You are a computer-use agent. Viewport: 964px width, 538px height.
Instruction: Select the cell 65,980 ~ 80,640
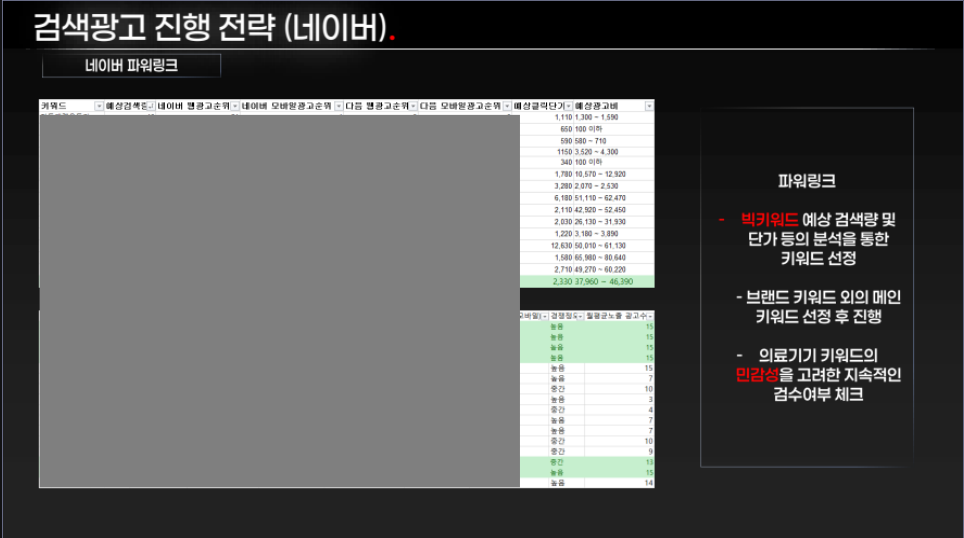pos(600,258)
